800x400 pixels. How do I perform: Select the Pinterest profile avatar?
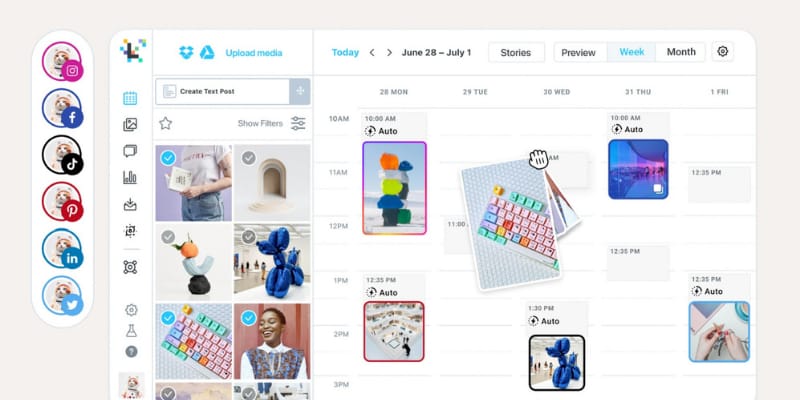(x=62, y=201)
